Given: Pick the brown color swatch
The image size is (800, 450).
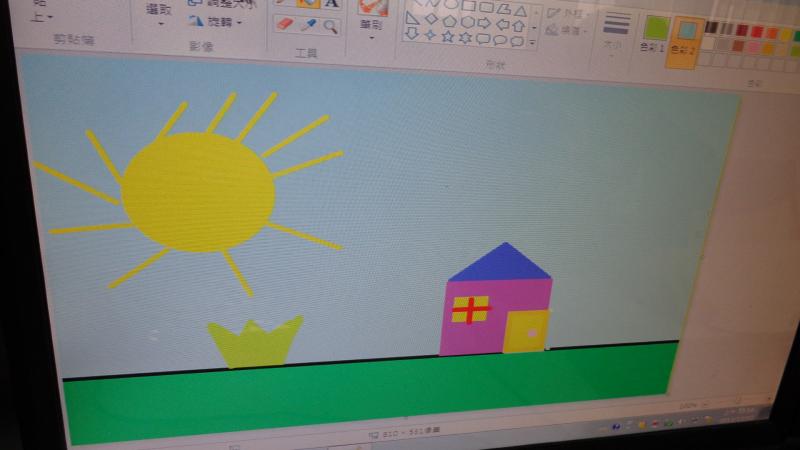Looking at the screenshot, I should click(738, 46).
